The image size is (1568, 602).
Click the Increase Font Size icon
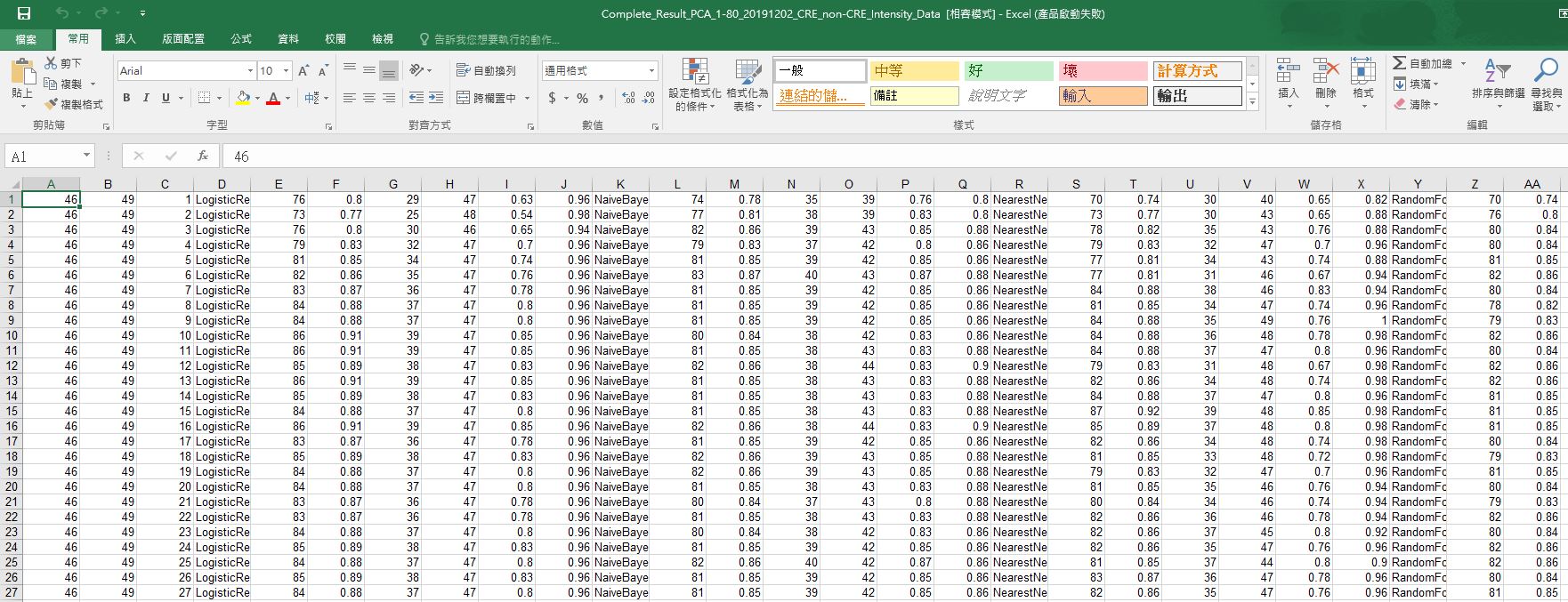pyautogui.click(x=303, y=70)
